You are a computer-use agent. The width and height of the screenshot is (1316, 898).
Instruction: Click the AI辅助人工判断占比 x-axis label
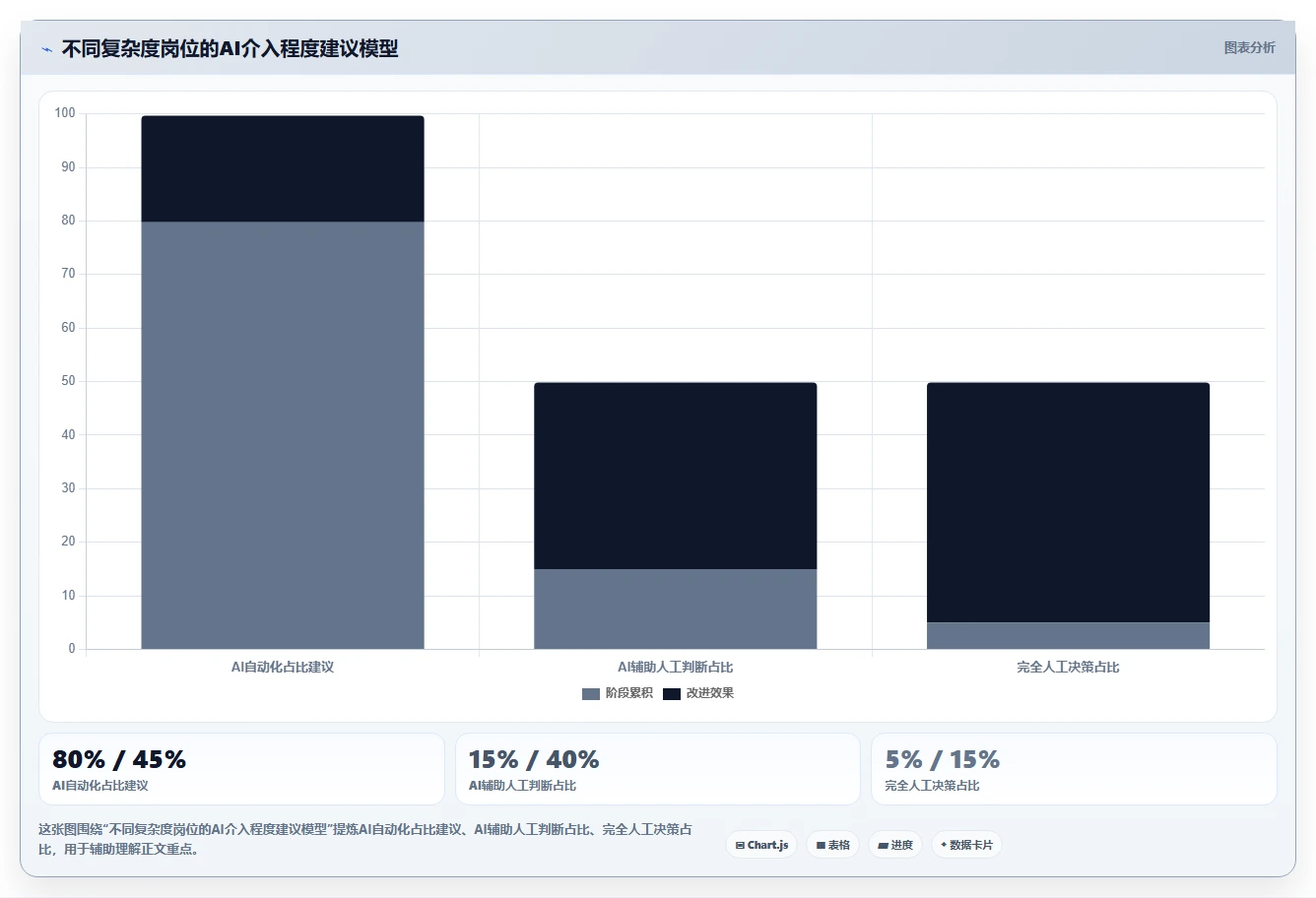coord(676,668)
